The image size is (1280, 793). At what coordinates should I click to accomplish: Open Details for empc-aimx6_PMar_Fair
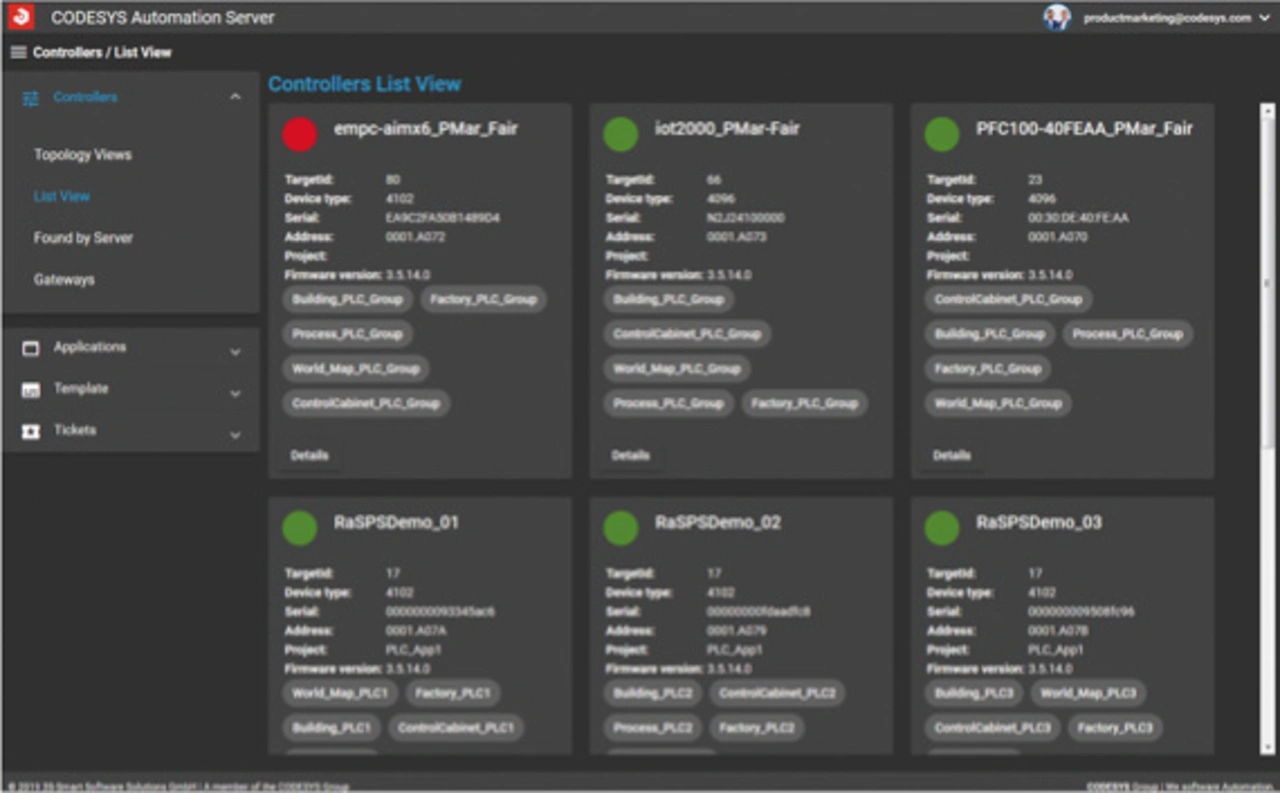(309, 455)
